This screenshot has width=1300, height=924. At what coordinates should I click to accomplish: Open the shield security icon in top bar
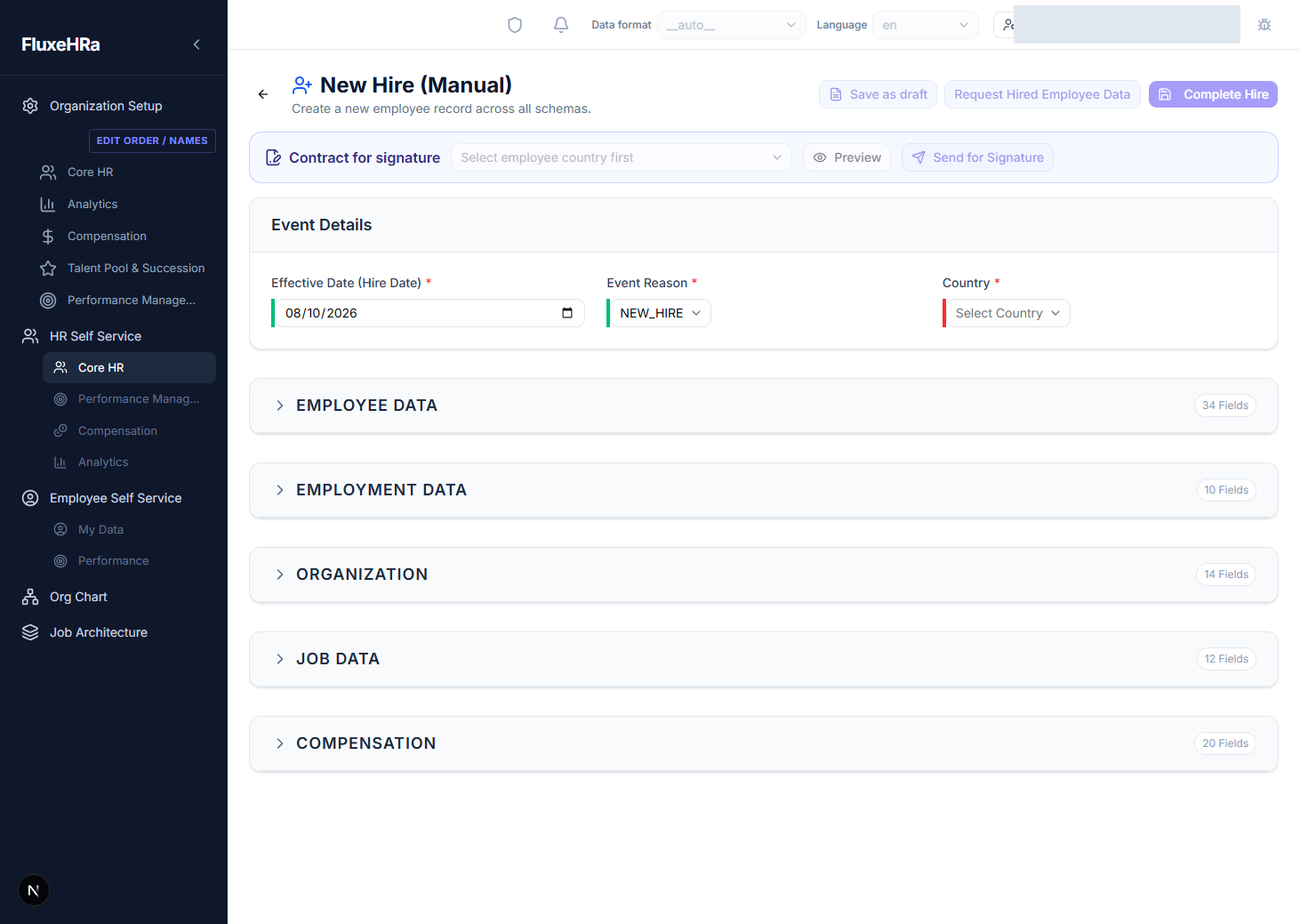tap(515, 25)
